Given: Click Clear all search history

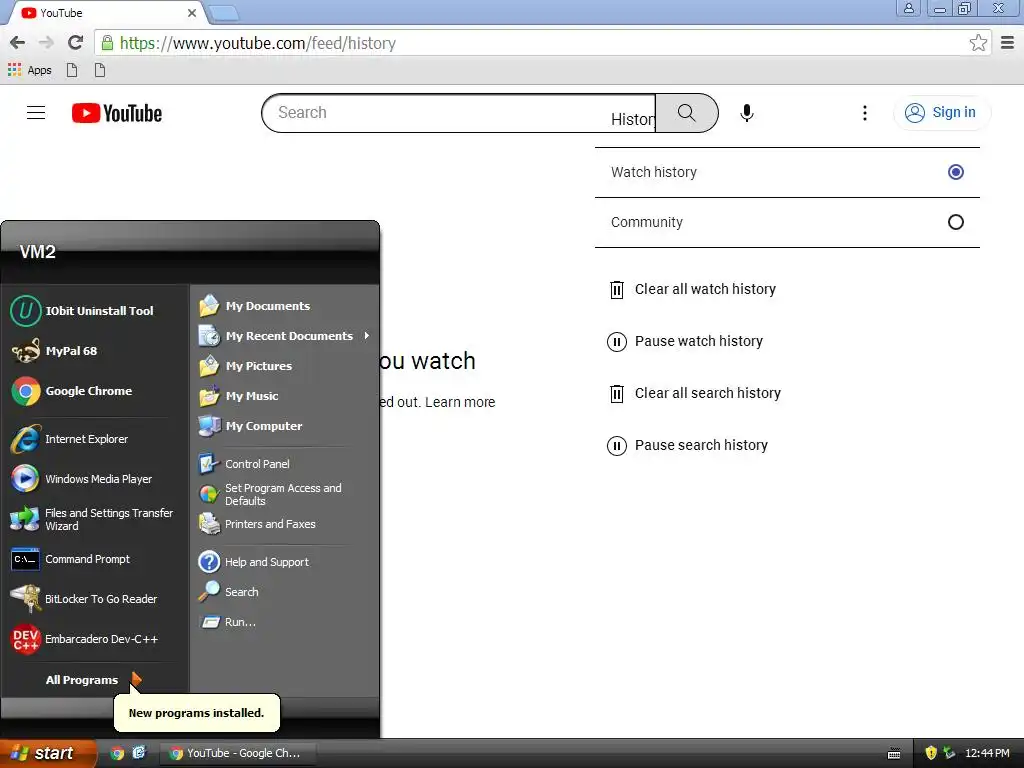Looking at the screenshot, I should pos(695,393).
